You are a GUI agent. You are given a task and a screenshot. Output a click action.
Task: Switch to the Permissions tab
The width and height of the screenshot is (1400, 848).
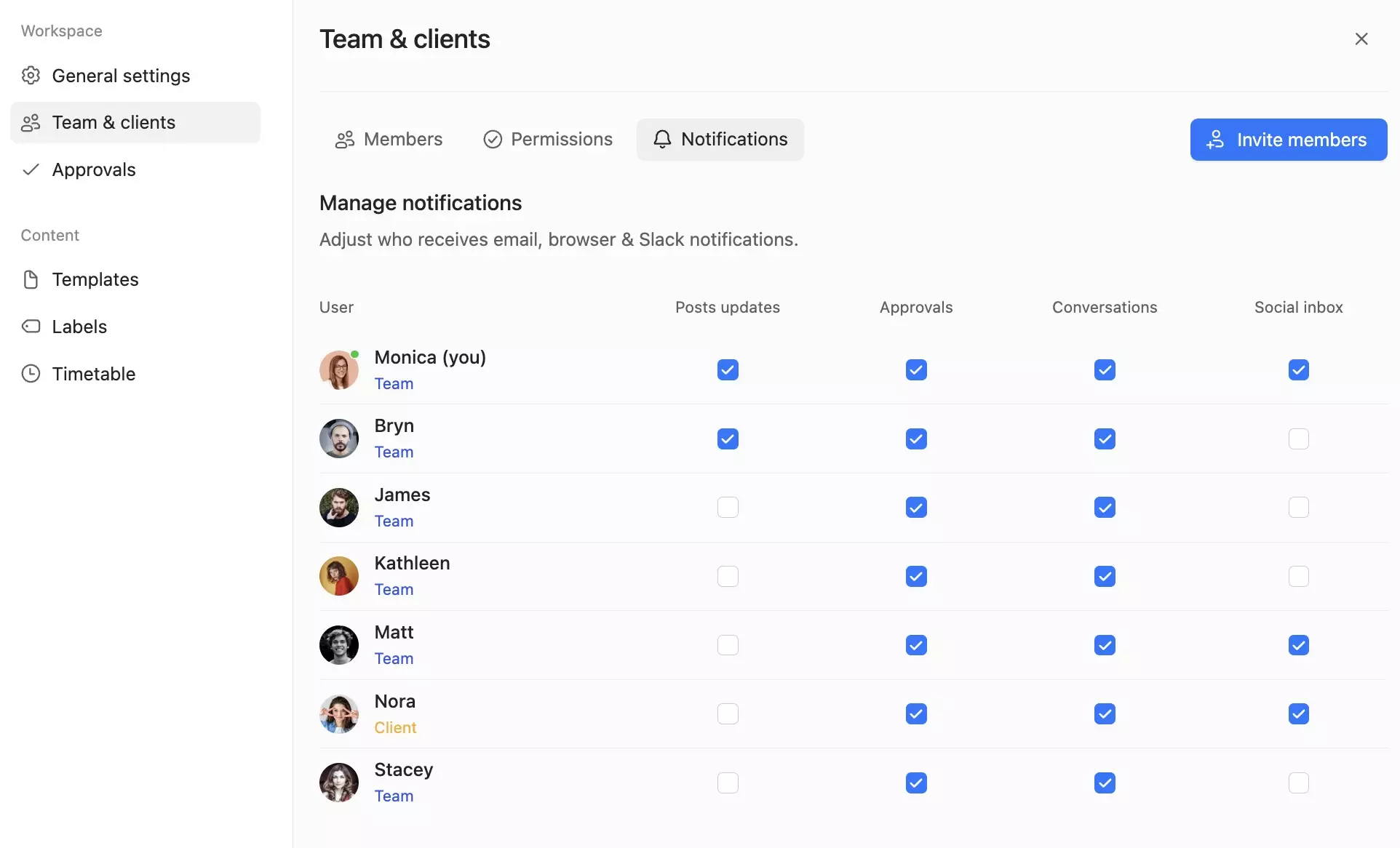[548, 140]
